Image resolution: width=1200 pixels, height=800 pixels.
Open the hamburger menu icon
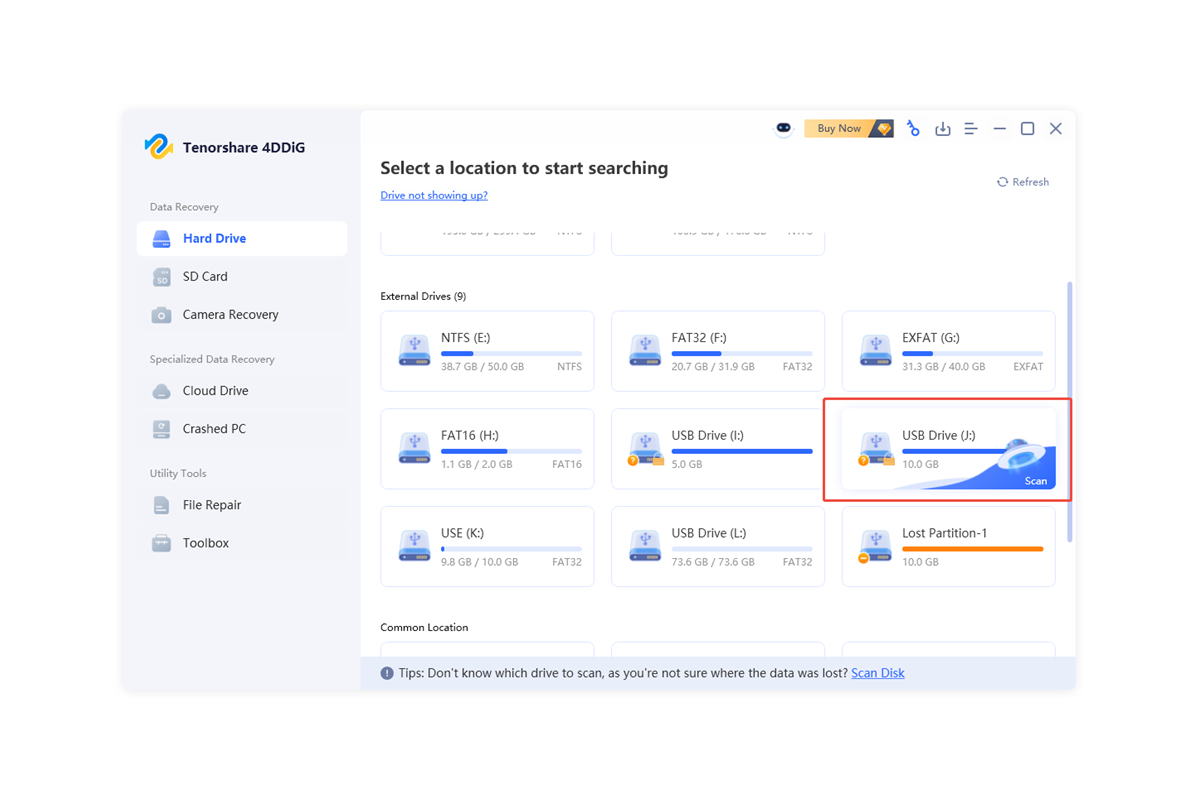pos(970,129)
